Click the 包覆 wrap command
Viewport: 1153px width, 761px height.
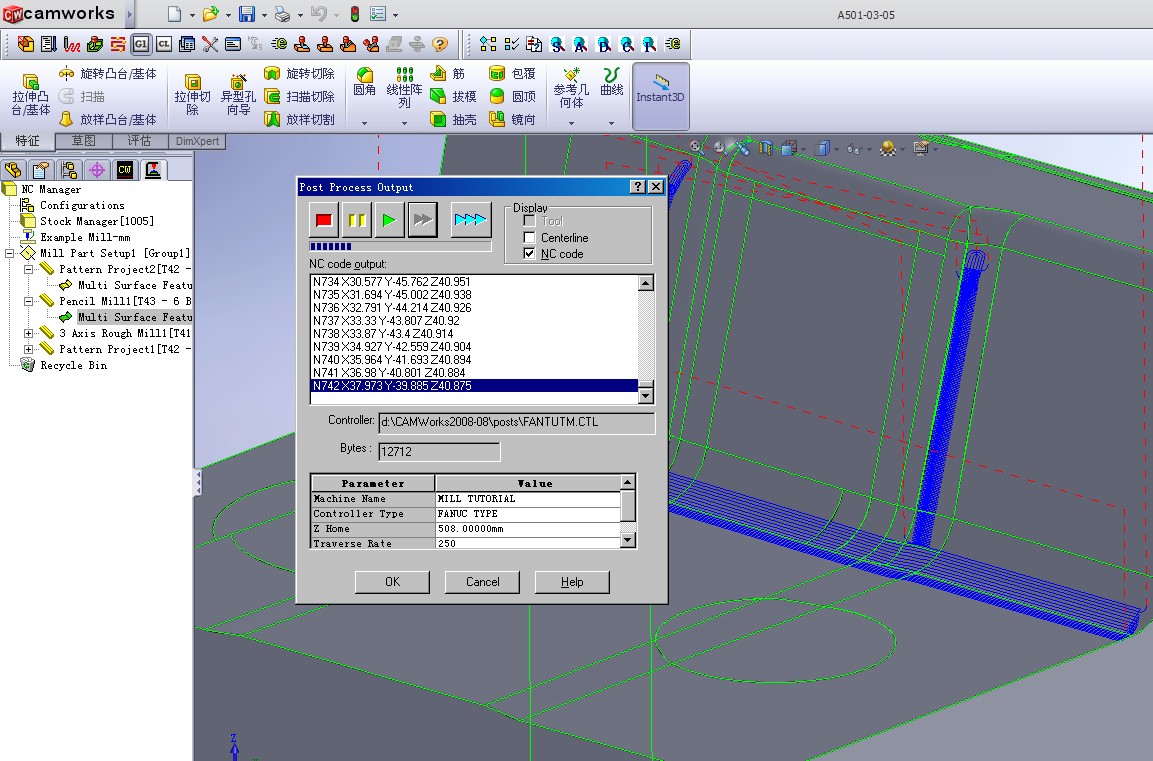click(513, 74)
